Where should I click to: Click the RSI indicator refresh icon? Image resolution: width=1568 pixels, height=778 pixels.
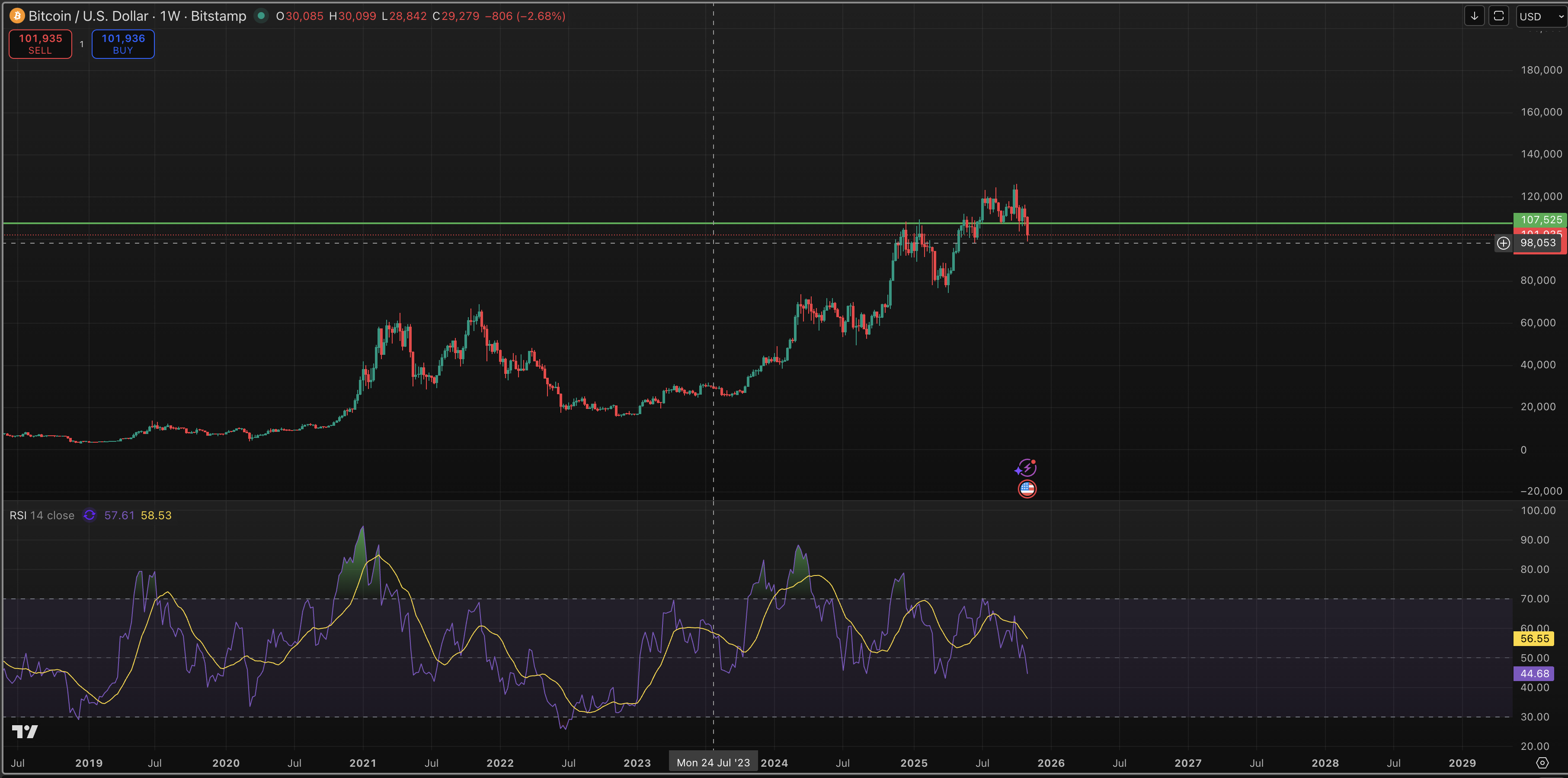tap(90, 515)
